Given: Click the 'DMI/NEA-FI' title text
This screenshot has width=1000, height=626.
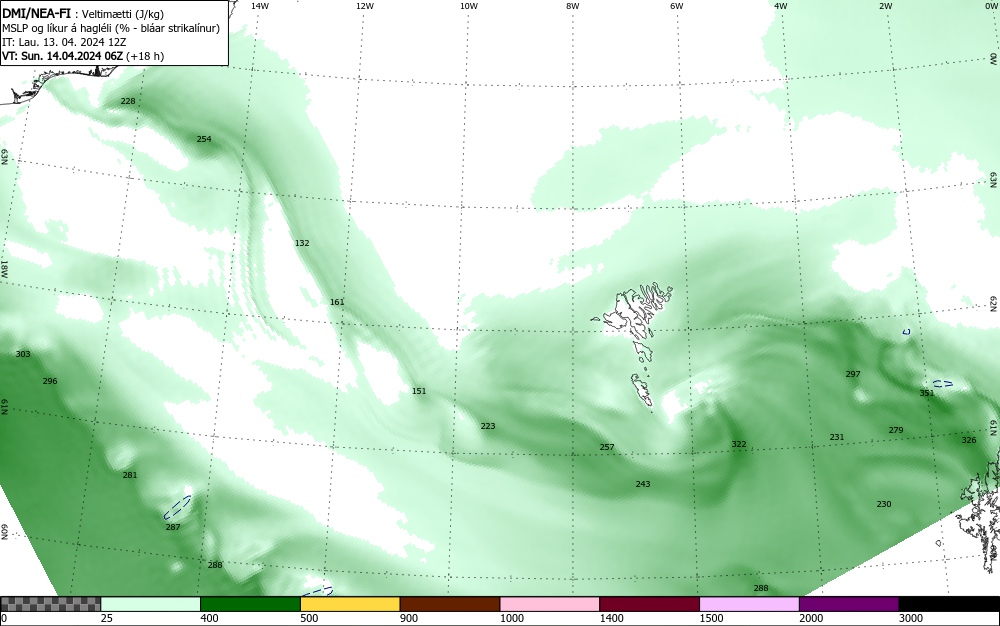Looking at the screenshot, I should point(36,13).
